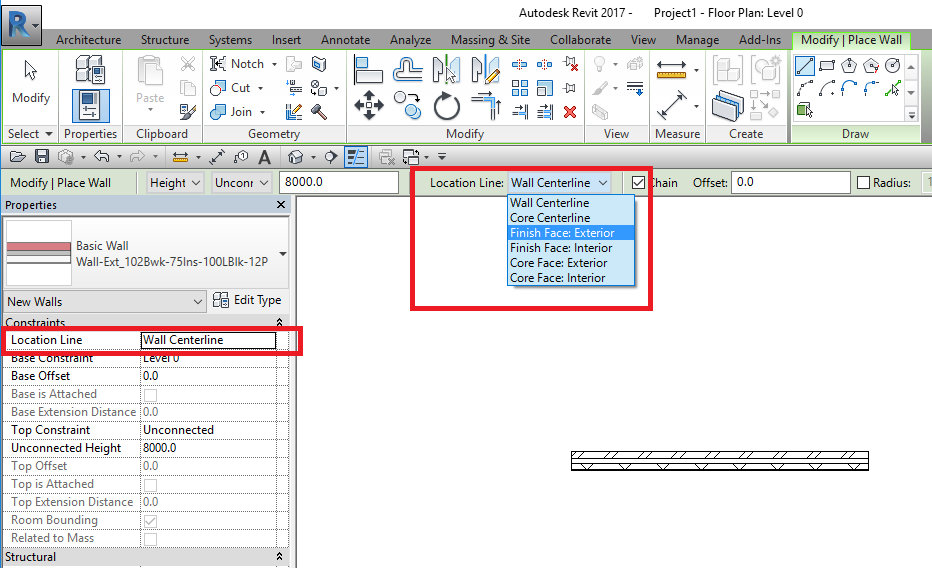Open the Architecture ribbon tab

point(89,40)
